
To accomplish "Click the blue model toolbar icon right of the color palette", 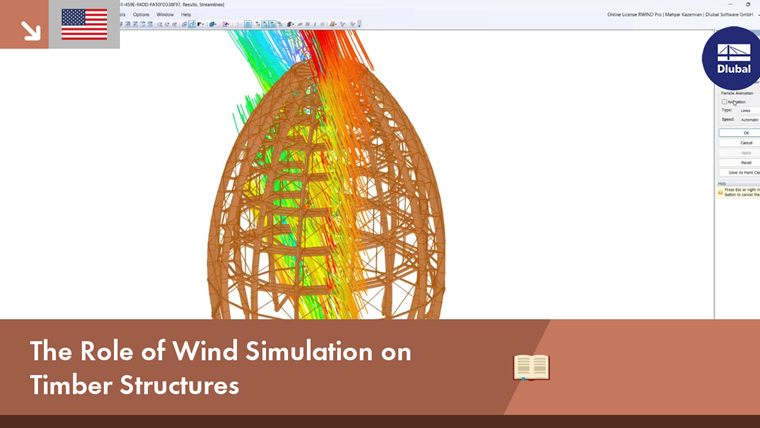I will click(x=212, y=24).
